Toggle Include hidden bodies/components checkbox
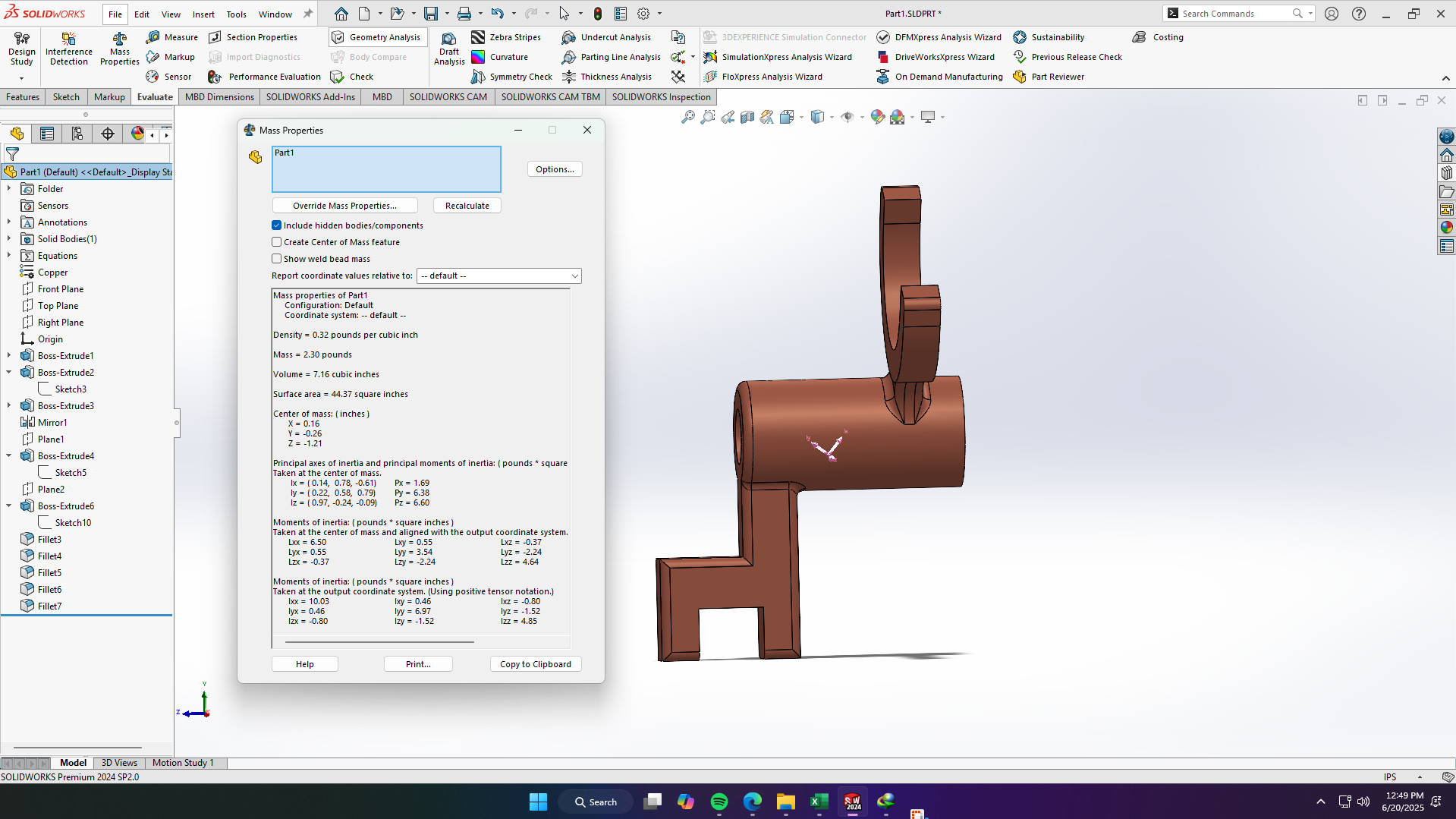The image size is (1456, 819). point(277,225)
